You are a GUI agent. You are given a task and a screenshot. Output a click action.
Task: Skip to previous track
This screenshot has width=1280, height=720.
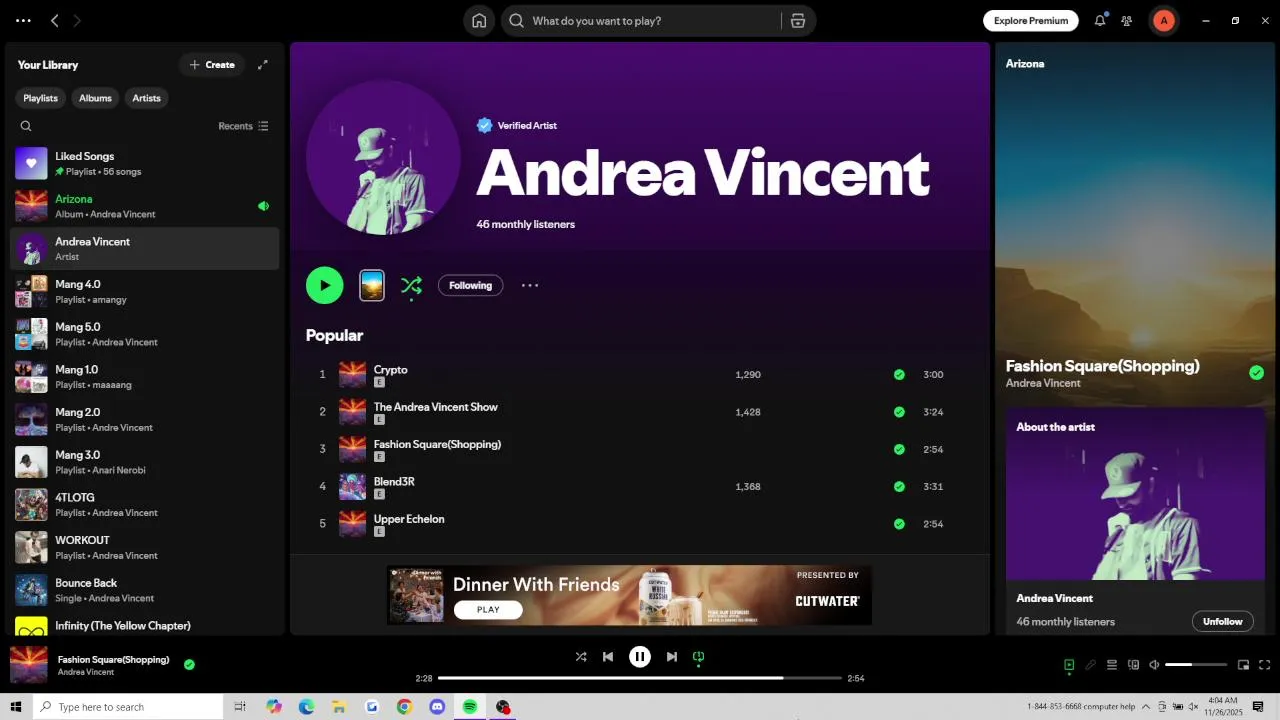point(608,657)
